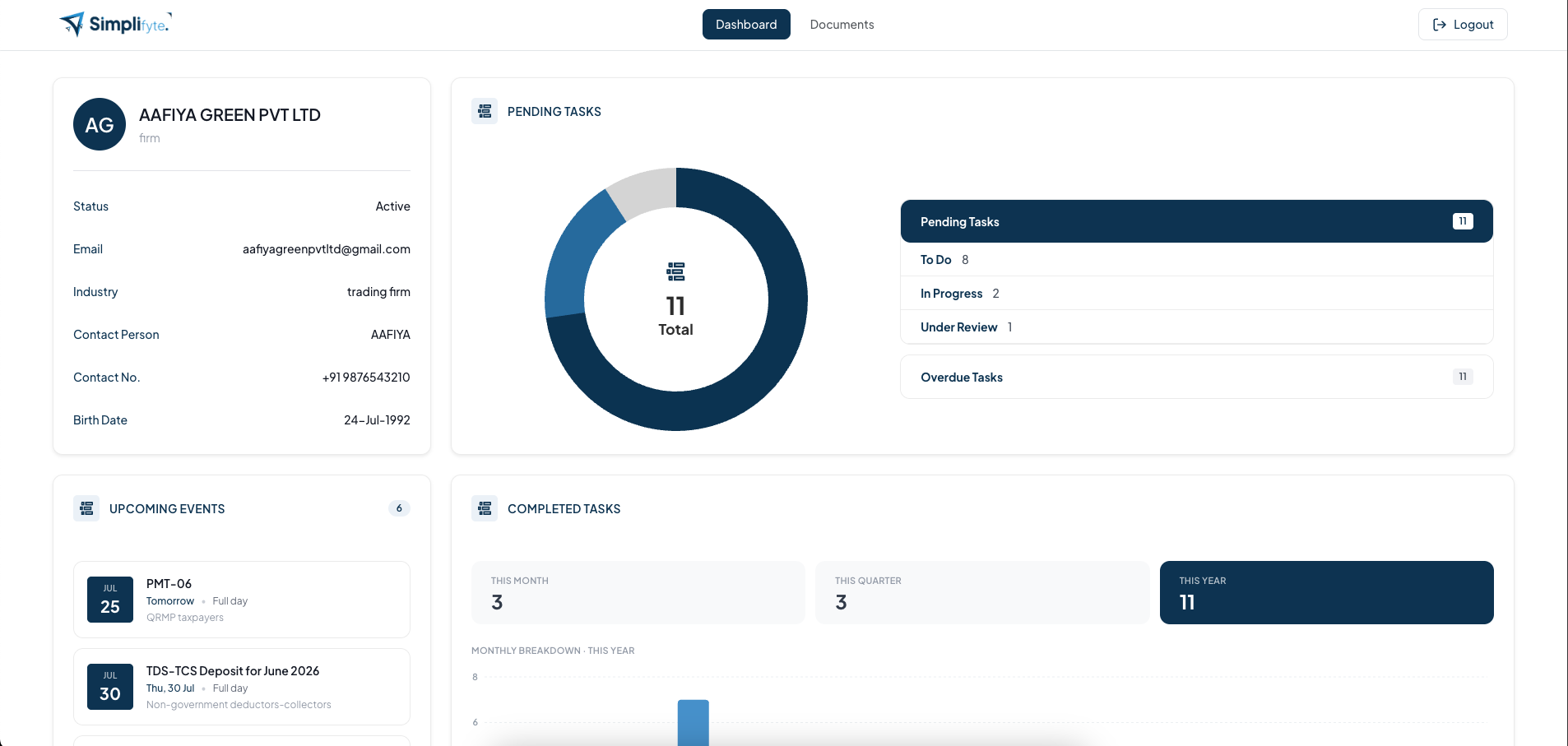Click the logout arrow icon

[x=1440, y=25]
